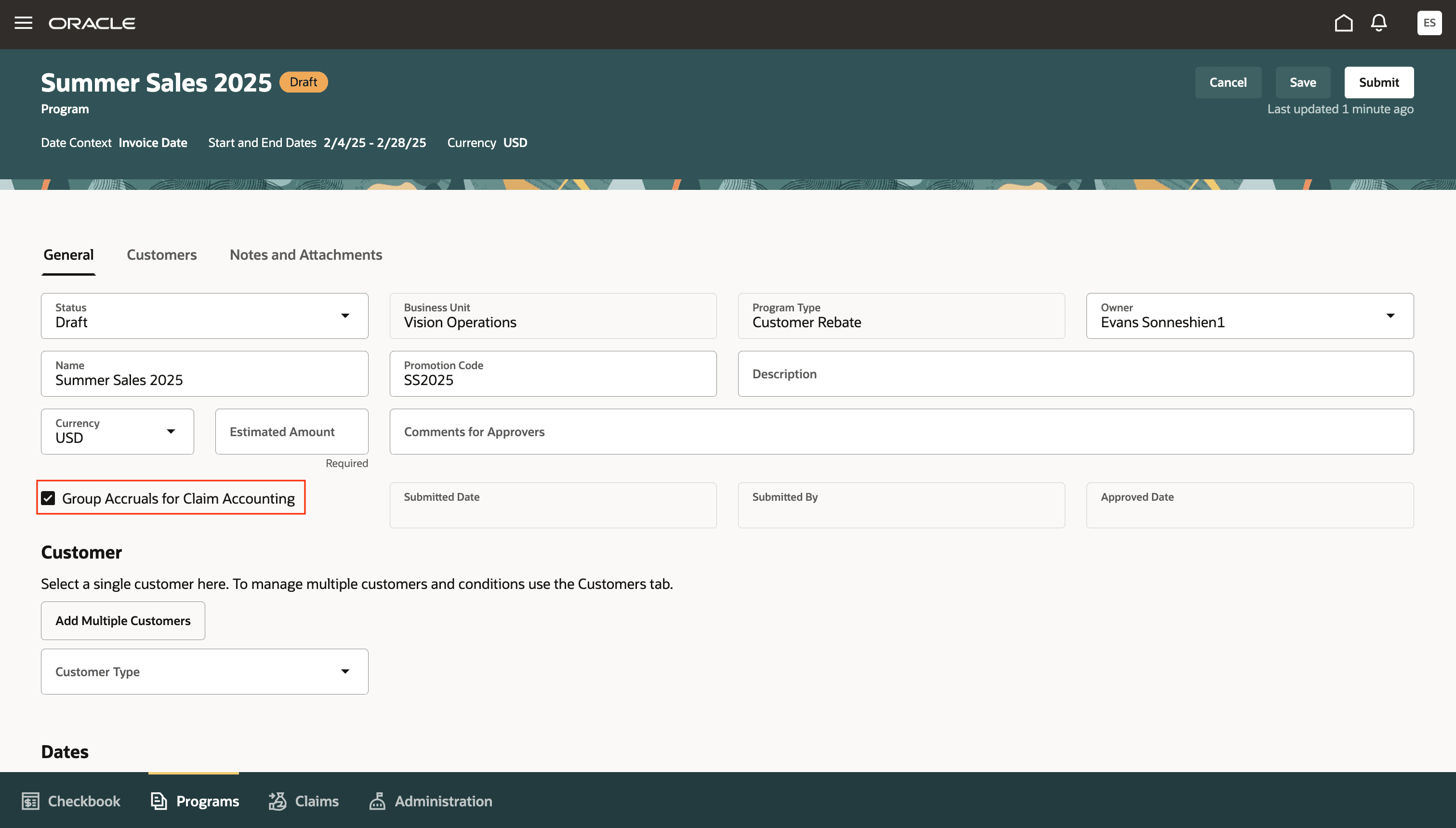Open Checkbook from bottom navigation
This screenshot has height=828, width=1456.
point(71,801)
